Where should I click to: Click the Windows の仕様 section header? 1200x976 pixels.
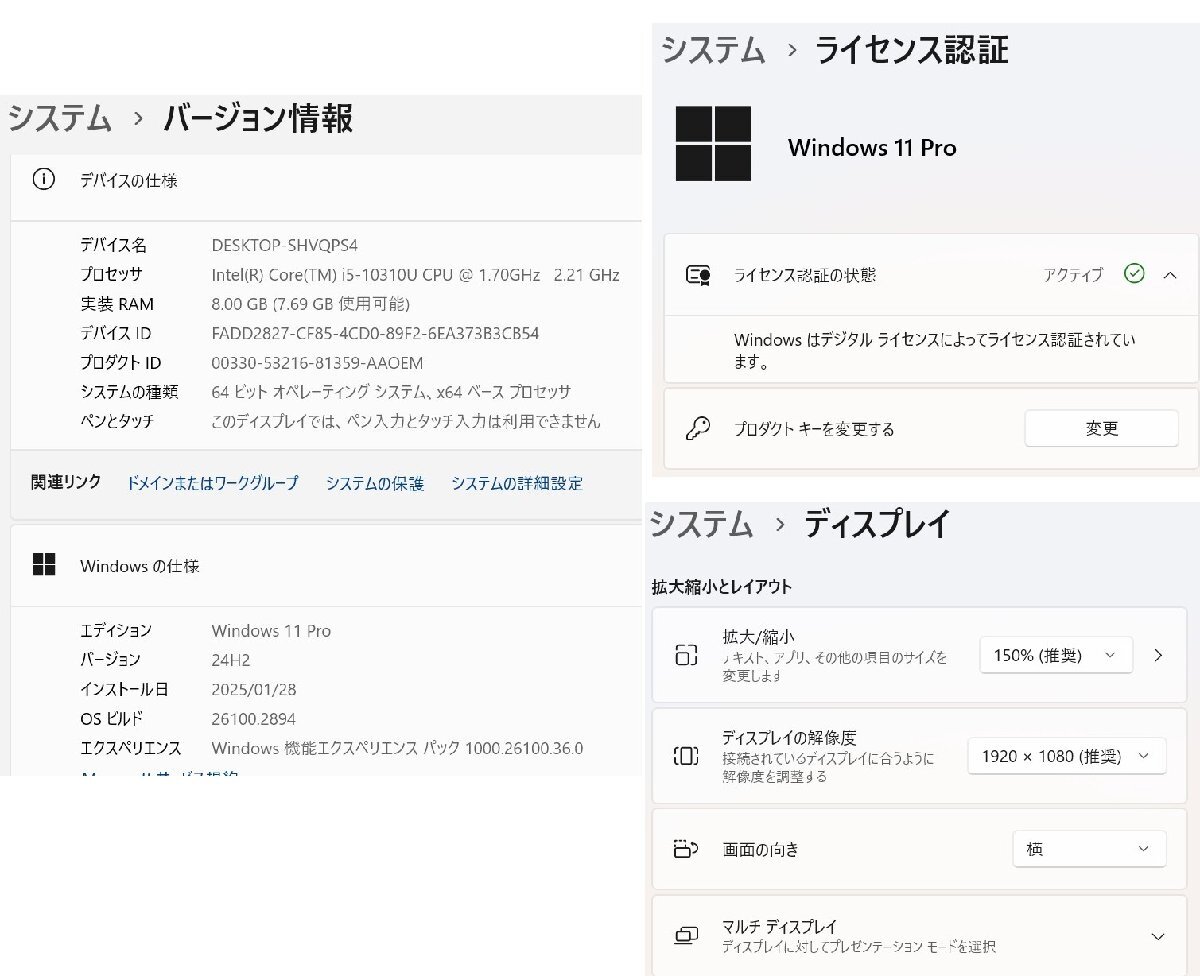coord(140,566)
